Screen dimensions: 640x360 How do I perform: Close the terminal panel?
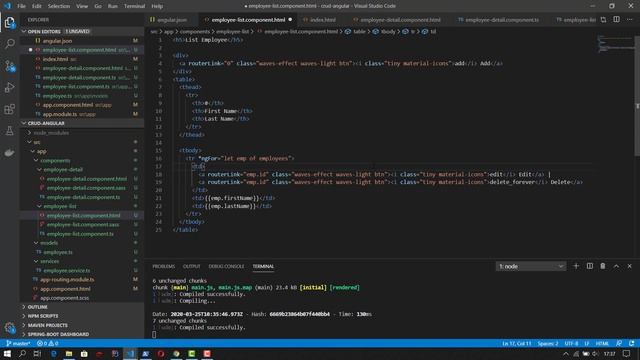click(x=629, y=266)
